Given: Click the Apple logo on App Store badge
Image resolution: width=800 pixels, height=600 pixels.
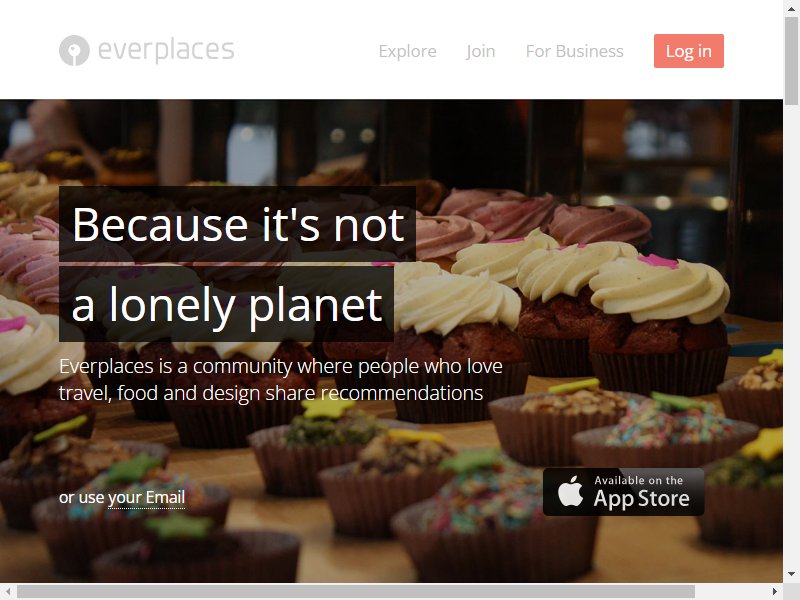Looking at the screenshot, I should point(570,491).
